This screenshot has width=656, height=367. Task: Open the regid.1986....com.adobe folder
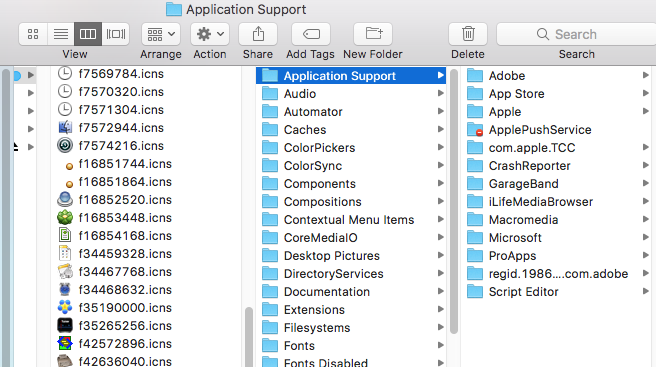(x=558, y=274)
